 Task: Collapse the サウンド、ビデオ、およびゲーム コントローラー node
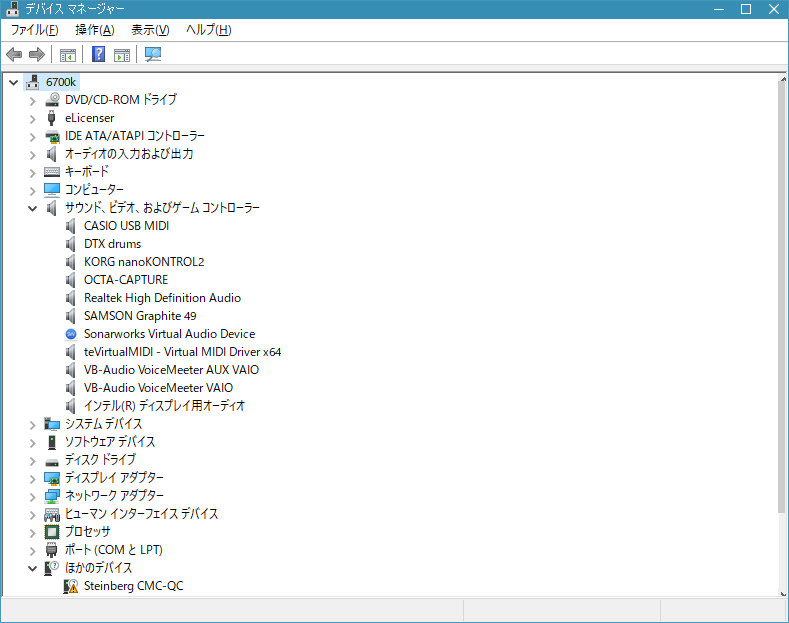[33, 208]
